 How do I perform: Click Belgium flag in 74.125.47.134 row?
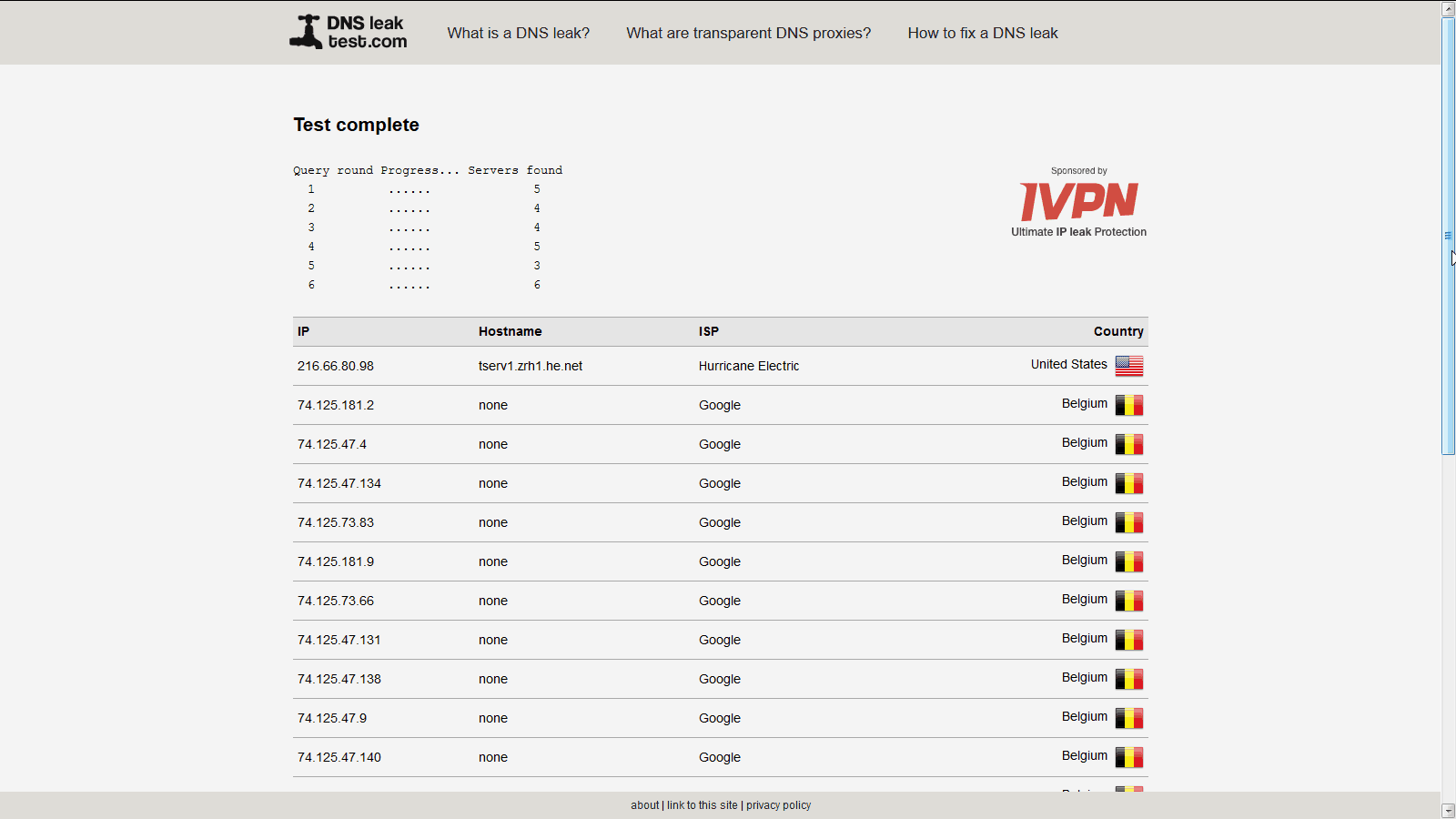pyautogui.click(x=1129, y=483)
